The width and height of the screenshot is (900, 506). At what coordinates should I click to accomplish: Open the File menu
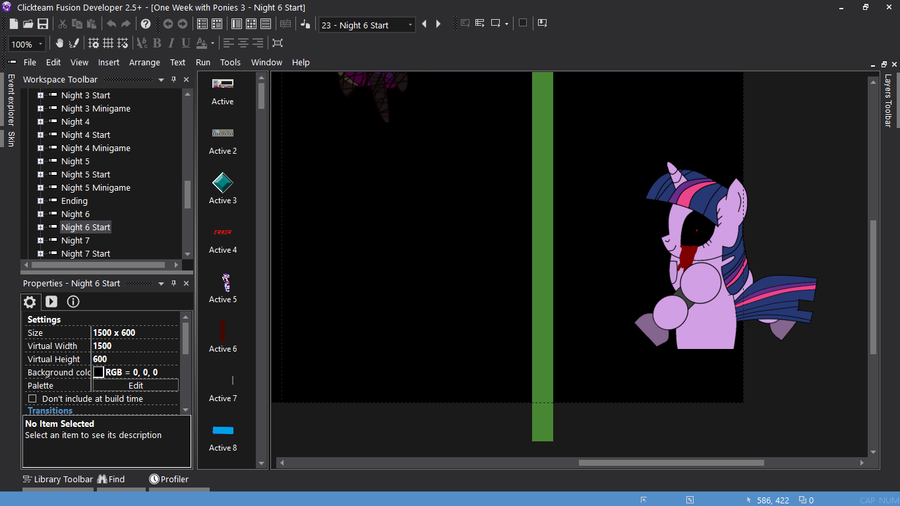pos(30,63)
